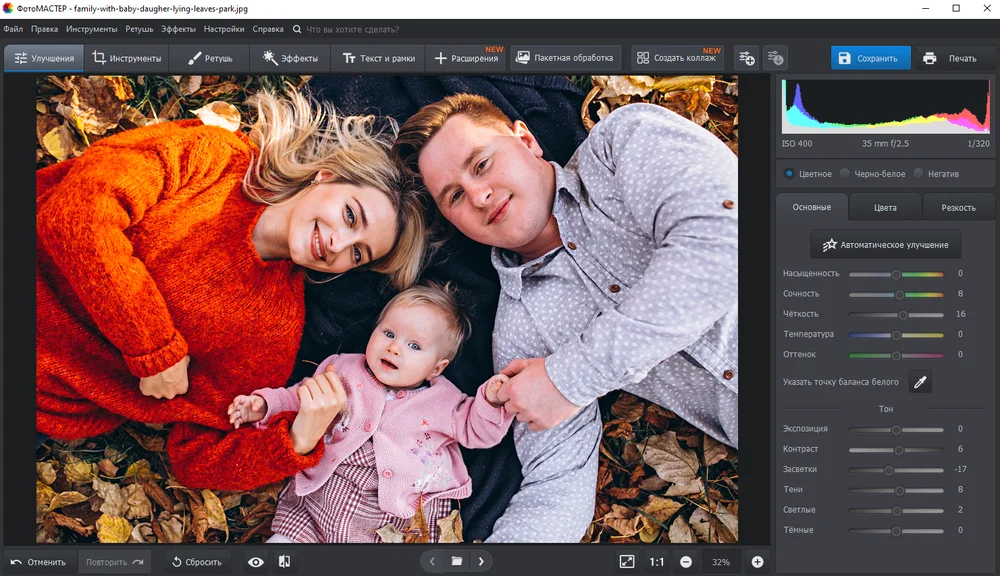Open the folder icon in the bottom navigator
Viewport: 1000px width, 576px height.
click(457, 562)
